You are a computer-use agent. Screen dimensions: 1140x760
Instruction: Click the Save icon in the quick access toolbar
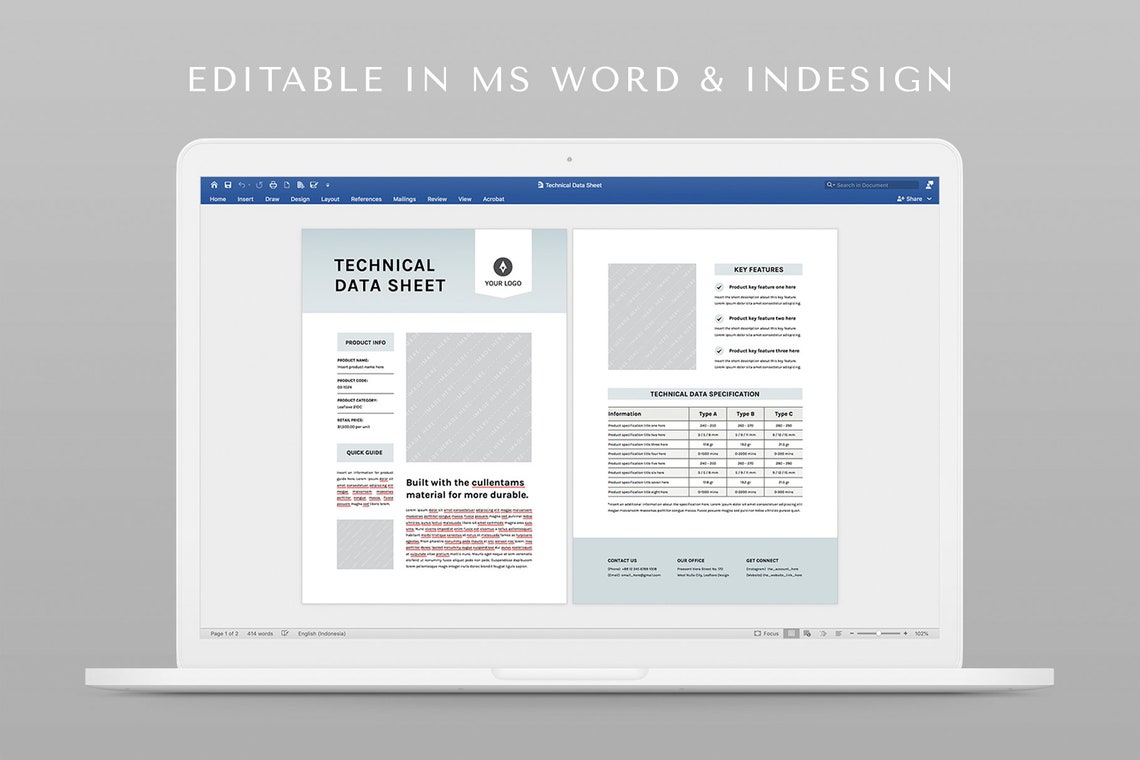227,185
